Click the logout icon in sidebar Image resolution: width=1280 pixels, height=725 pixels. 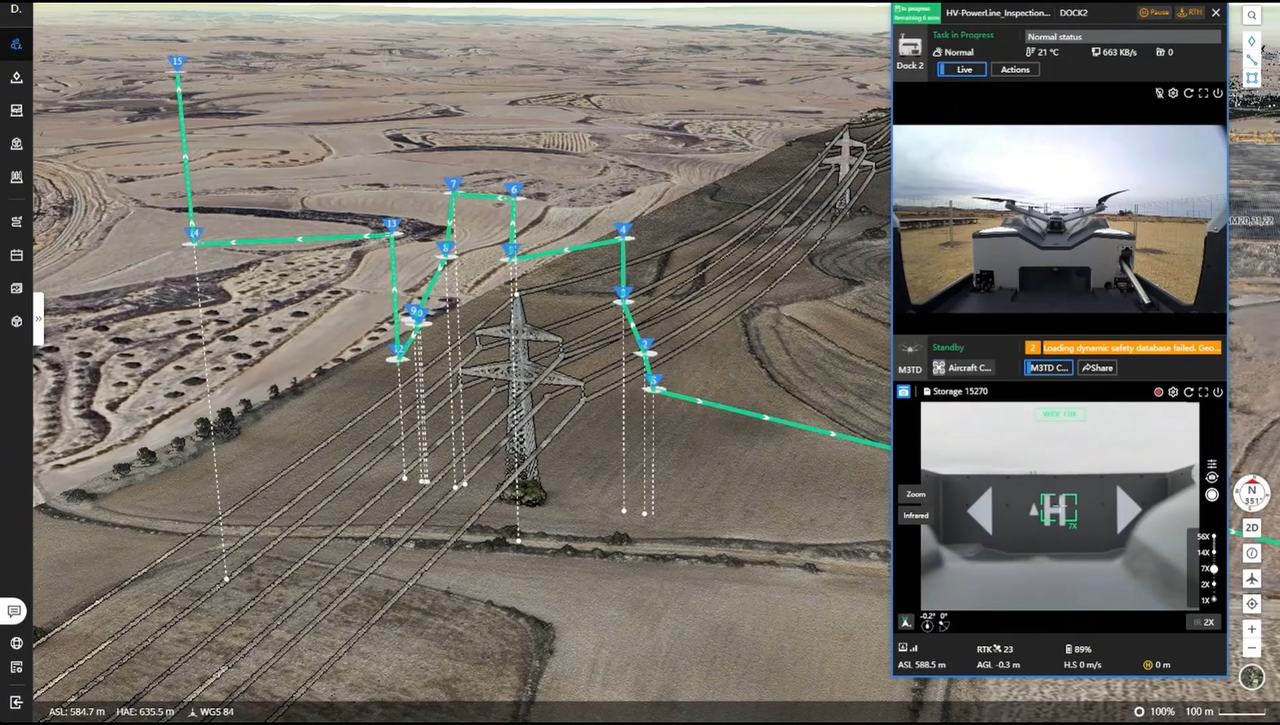click(16, 702)
